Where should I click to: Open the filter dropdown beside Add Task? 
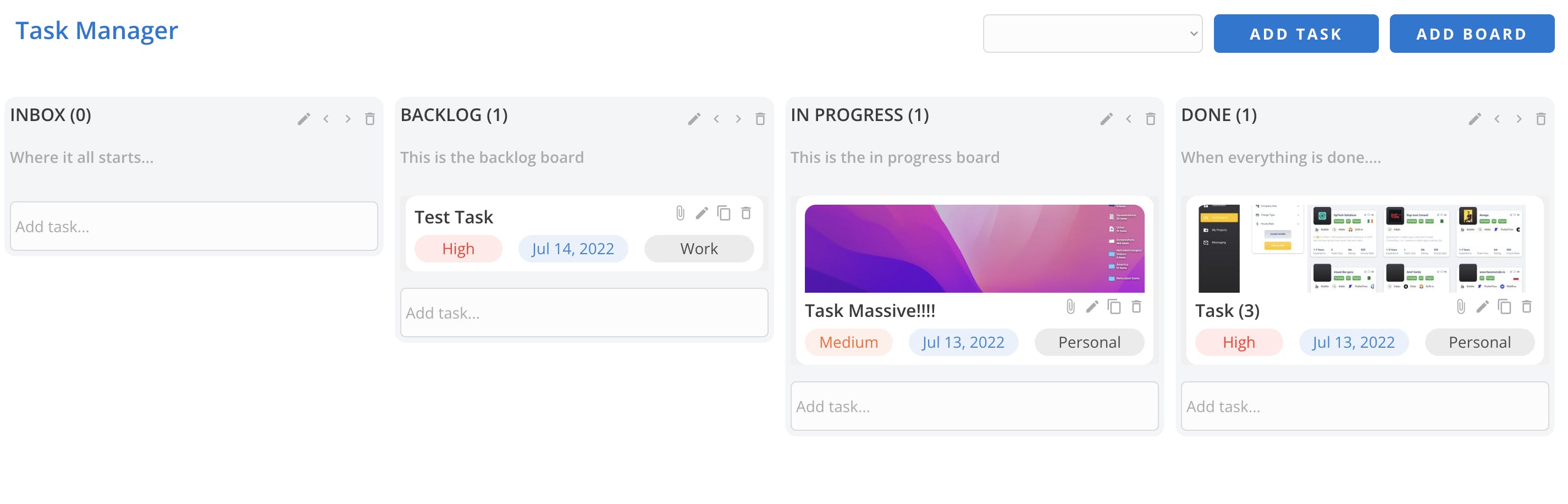click(x=1092, y=34)
